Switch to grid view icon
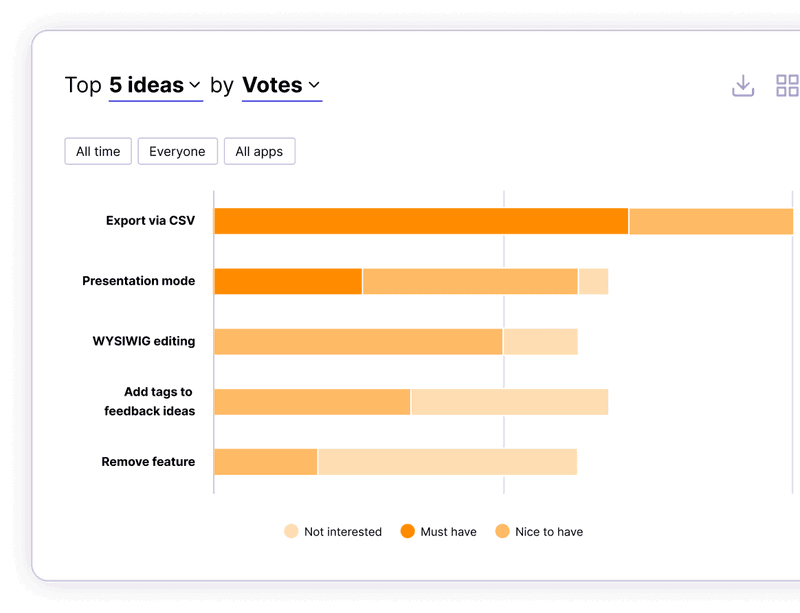The image size is (800, 613). [x=787, y=86]
